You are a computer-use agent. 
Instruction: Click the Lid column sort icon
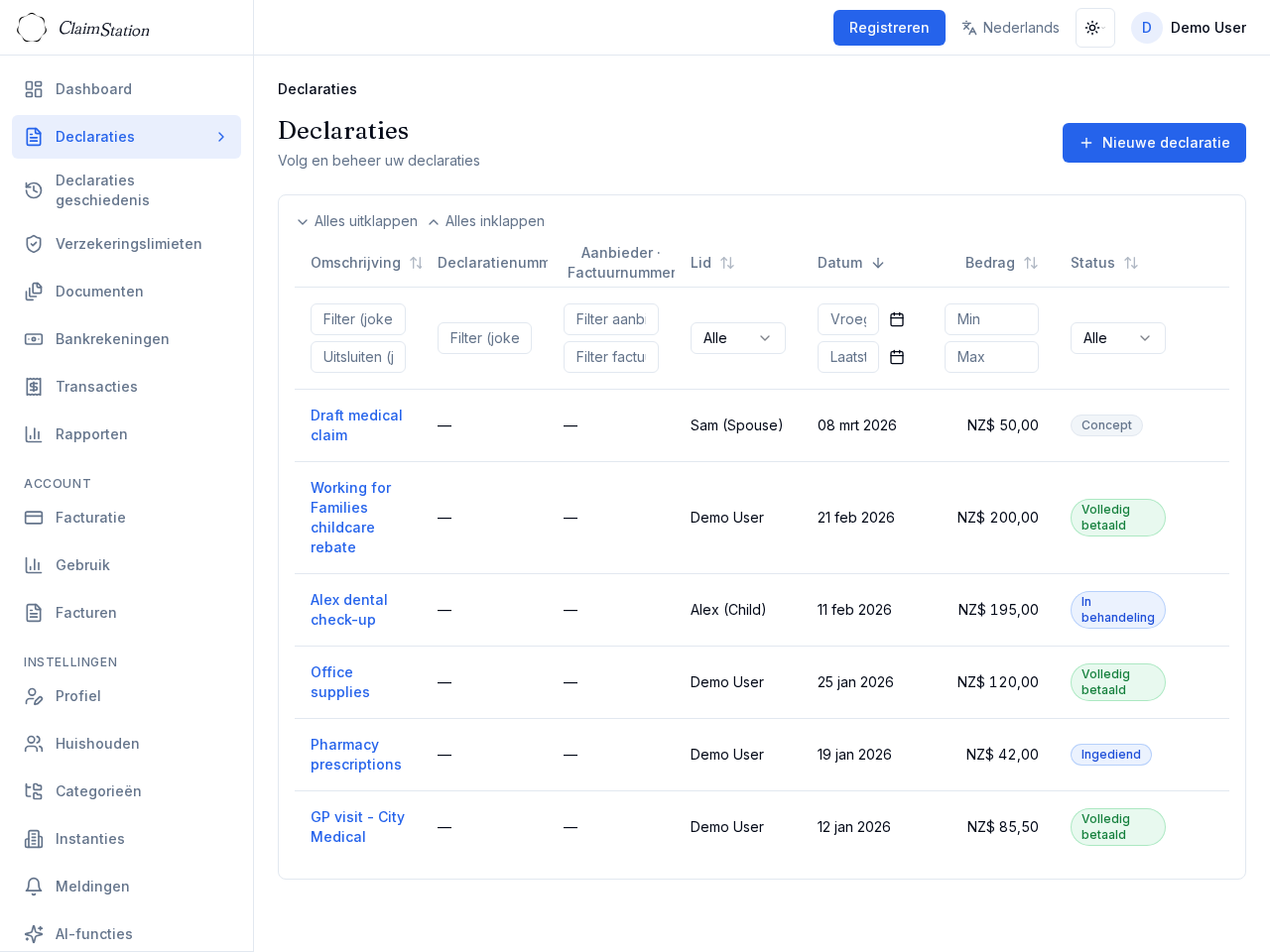click(x=727, y=263)
